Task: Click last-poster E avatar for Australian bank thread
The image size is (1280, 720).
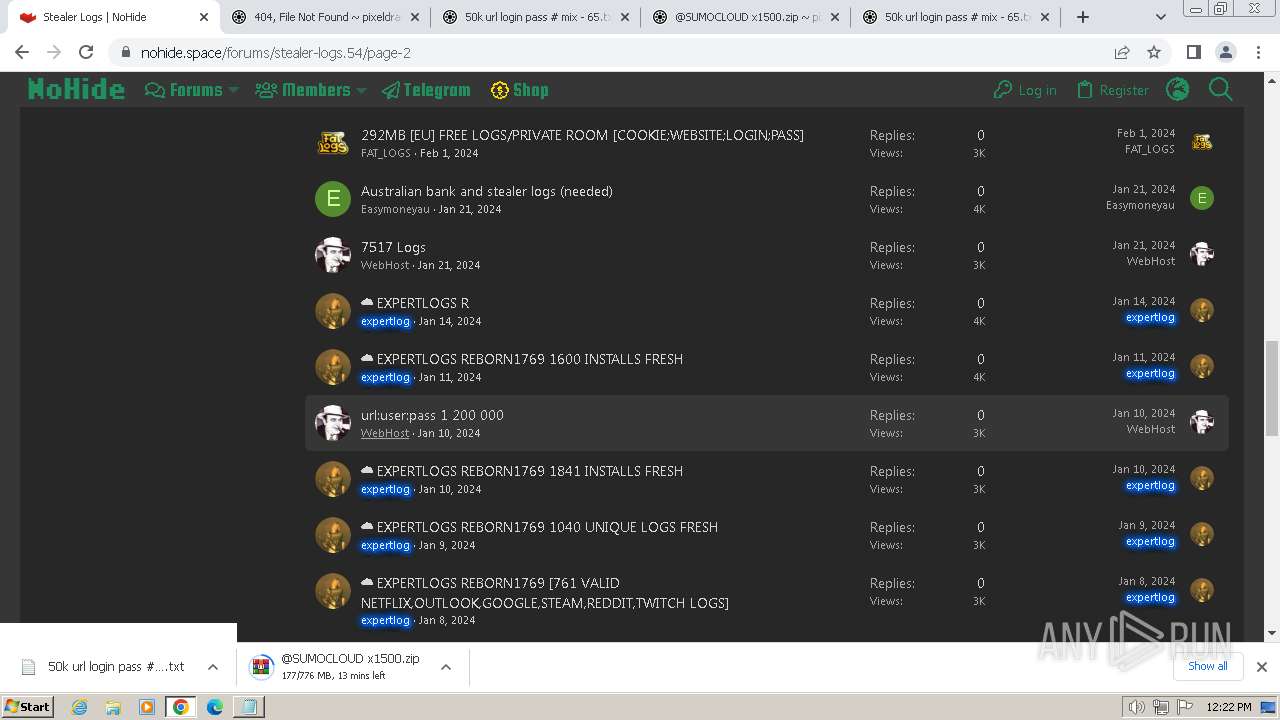Action: [x=1202, y=198]
